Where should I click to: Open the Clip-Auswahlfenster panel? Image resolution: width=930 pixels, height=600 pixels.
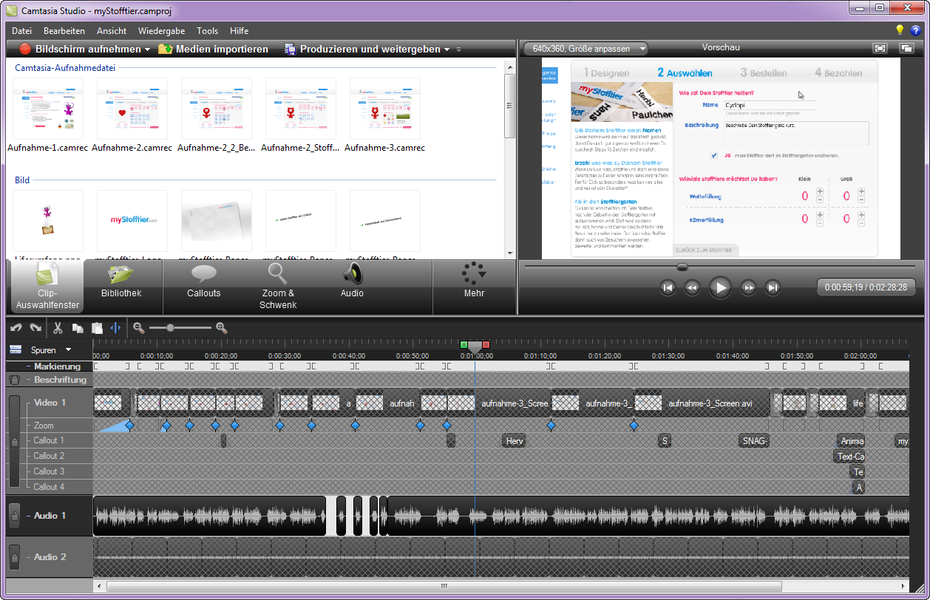(47, 287)
